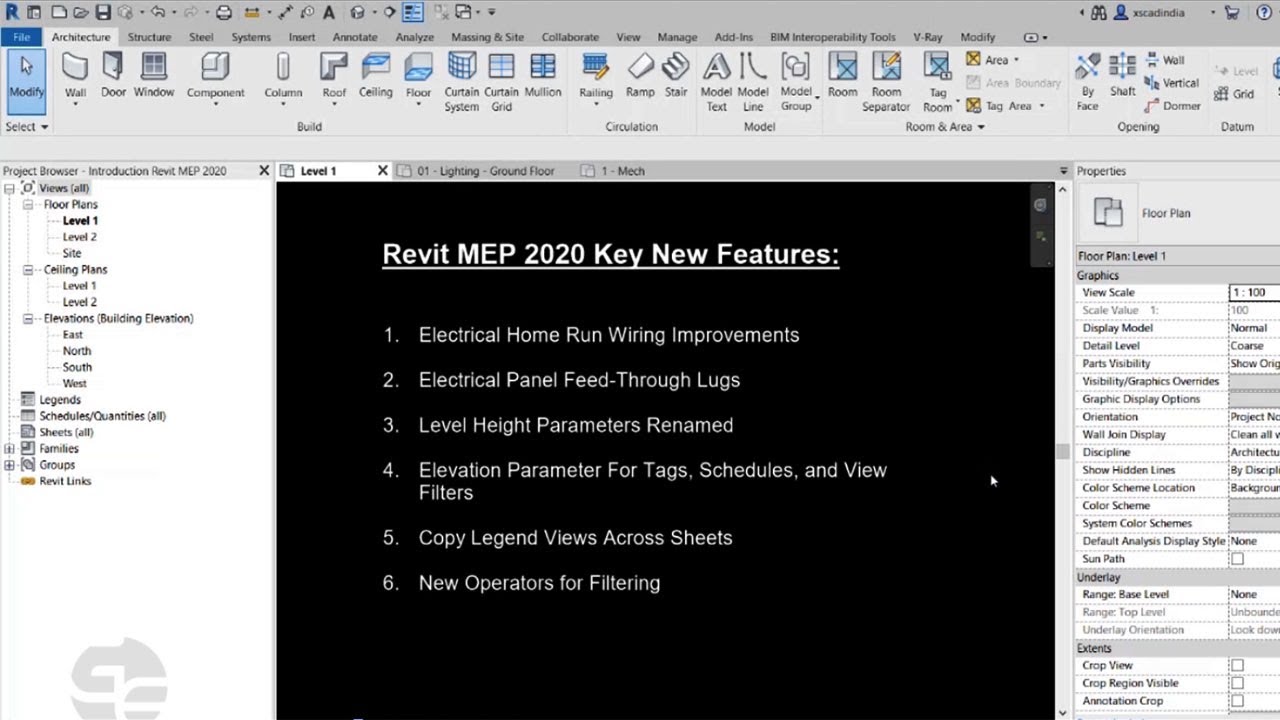Open the Select dropdown under Modify
Screen dimensions: 1280x720
26,127
